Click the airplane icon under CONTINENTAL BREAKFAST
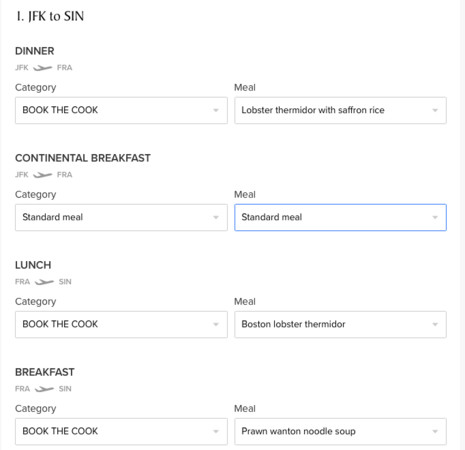The height and width of the screenshot is (450, 465). (x=43, y=175)
